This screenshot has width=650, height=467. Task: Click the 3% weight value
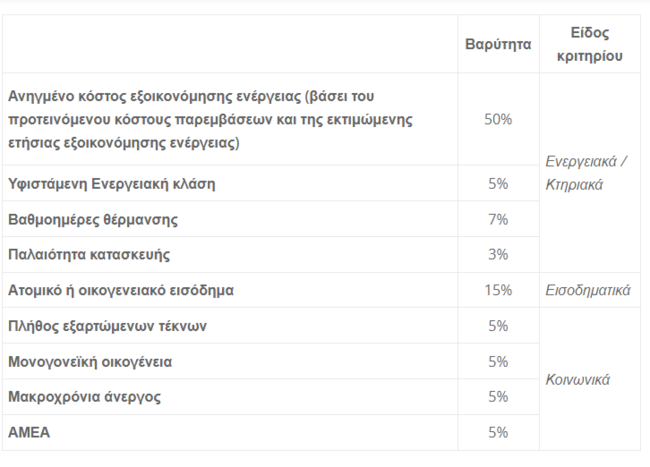[x=498, y=254]
